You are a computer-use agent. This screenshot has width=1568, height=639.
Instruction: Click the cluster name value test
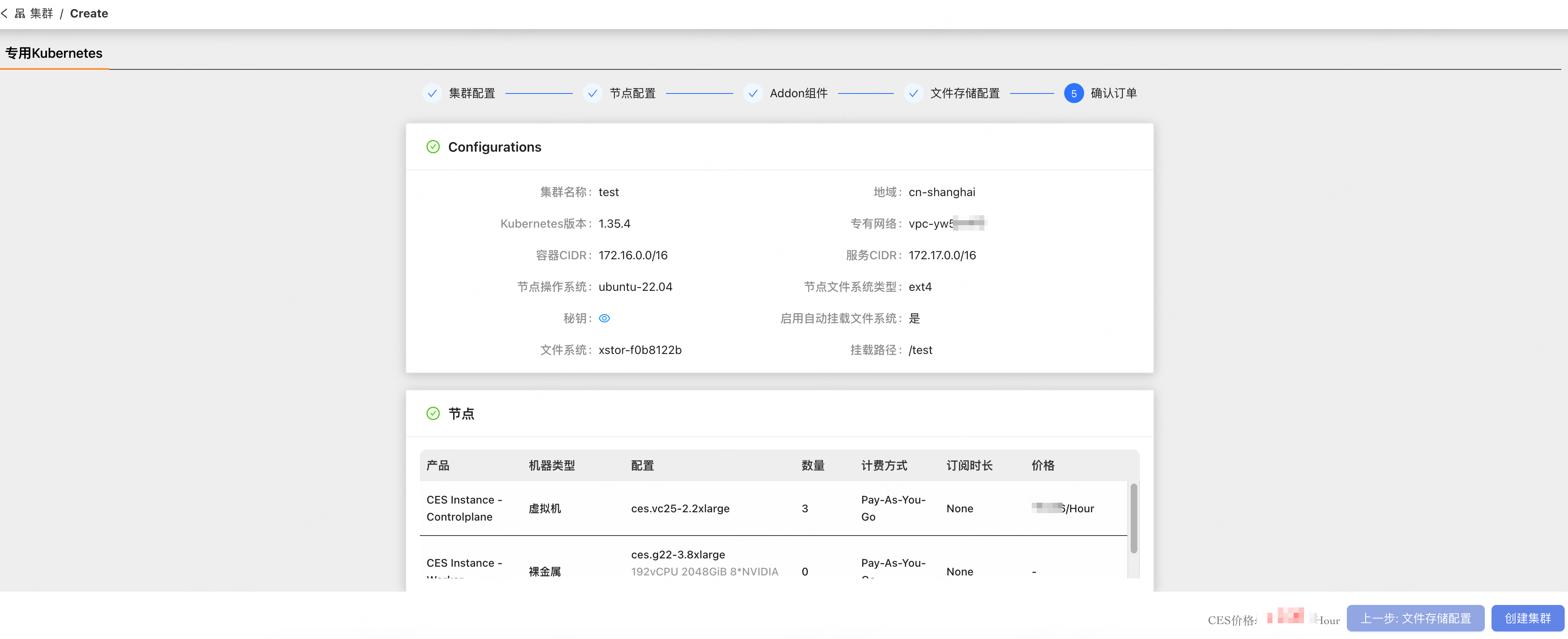coord(609,192)
